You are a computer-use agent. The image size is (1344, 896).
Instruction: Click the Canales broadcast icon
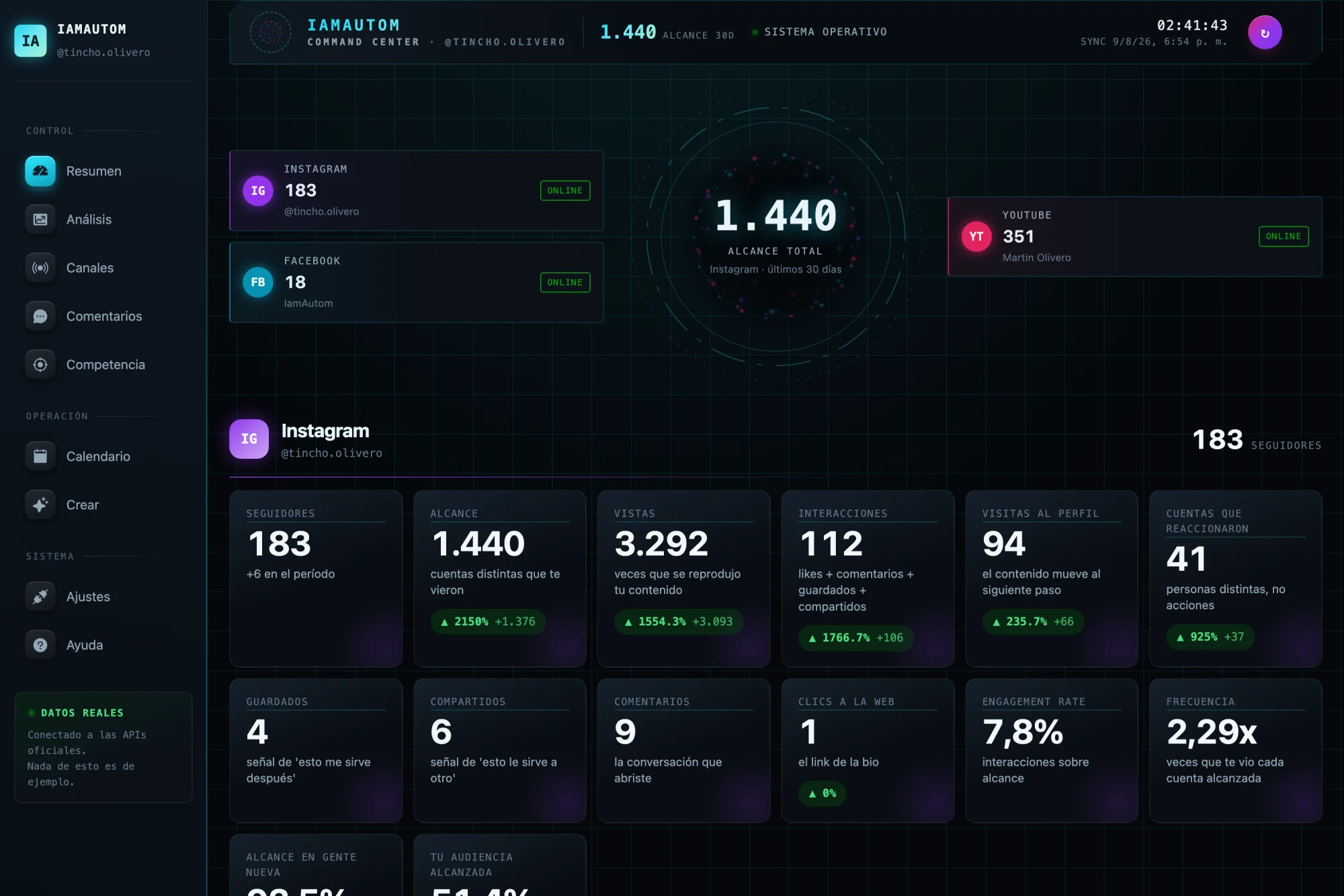[x=40, y=268]
